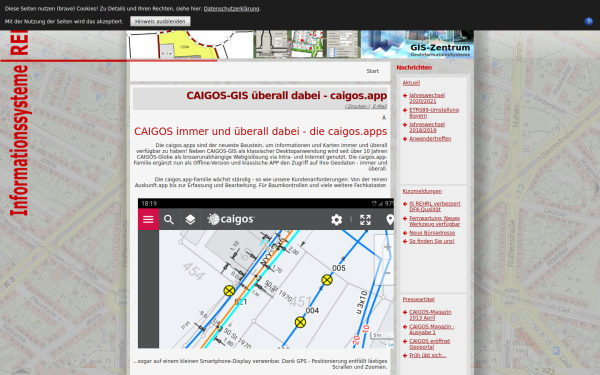Open the Start menu item
This screenshot has height=375, width=600.
coord(372,71)
